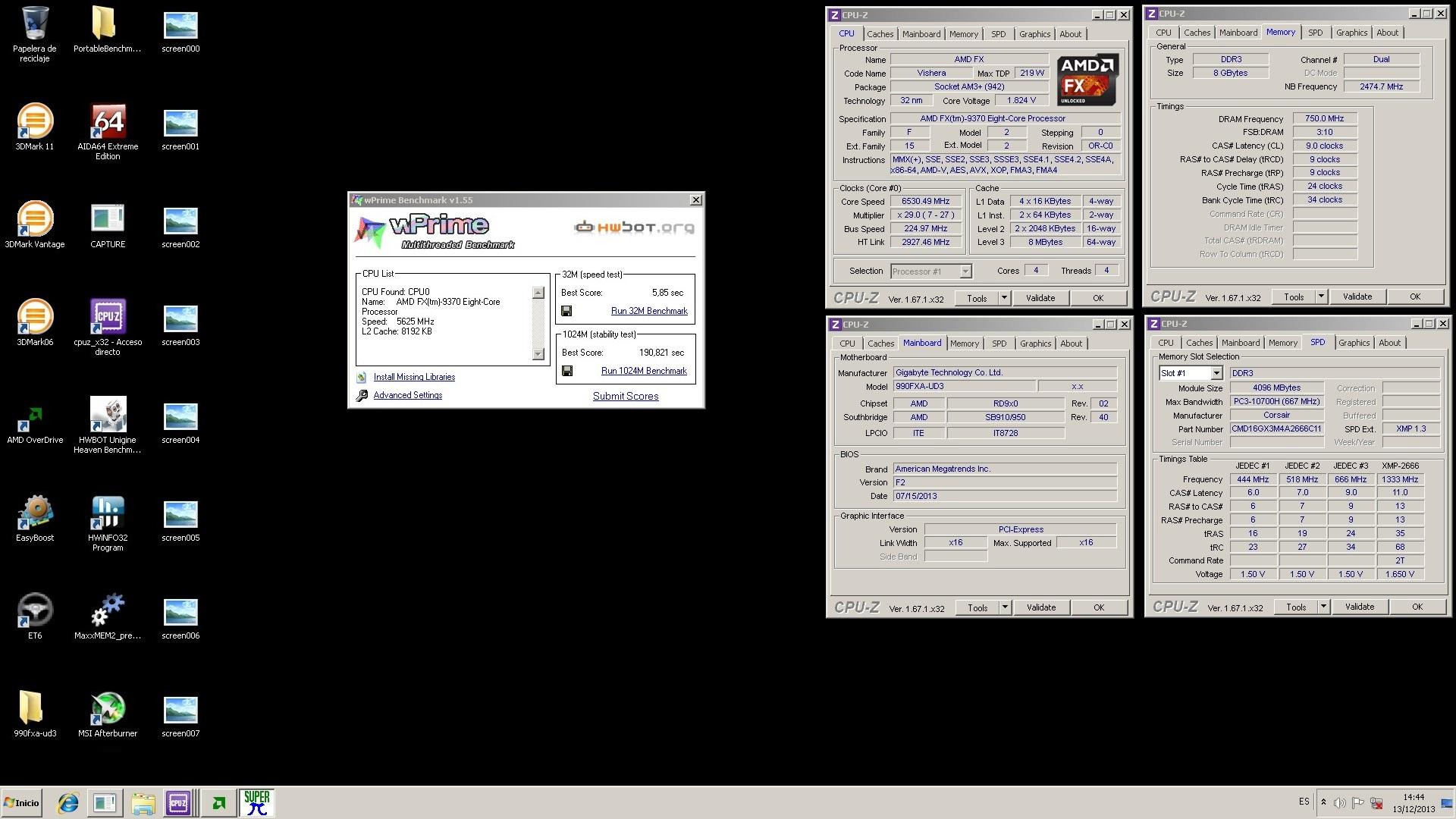Select the screen000 image file
The image size is (1456, 819).
[180, 32]
